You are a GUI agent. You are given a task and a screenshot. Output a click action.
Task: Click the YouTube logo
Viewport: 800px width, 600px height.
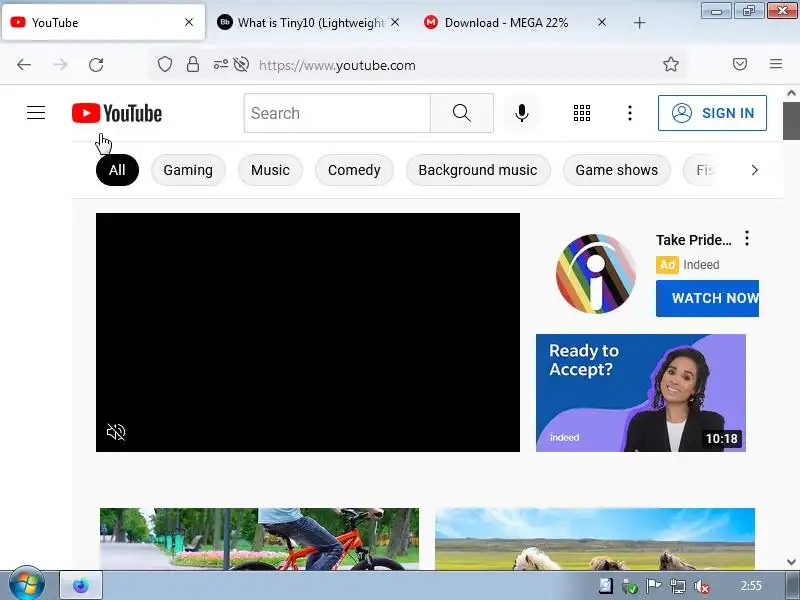(x=117, y=113)
